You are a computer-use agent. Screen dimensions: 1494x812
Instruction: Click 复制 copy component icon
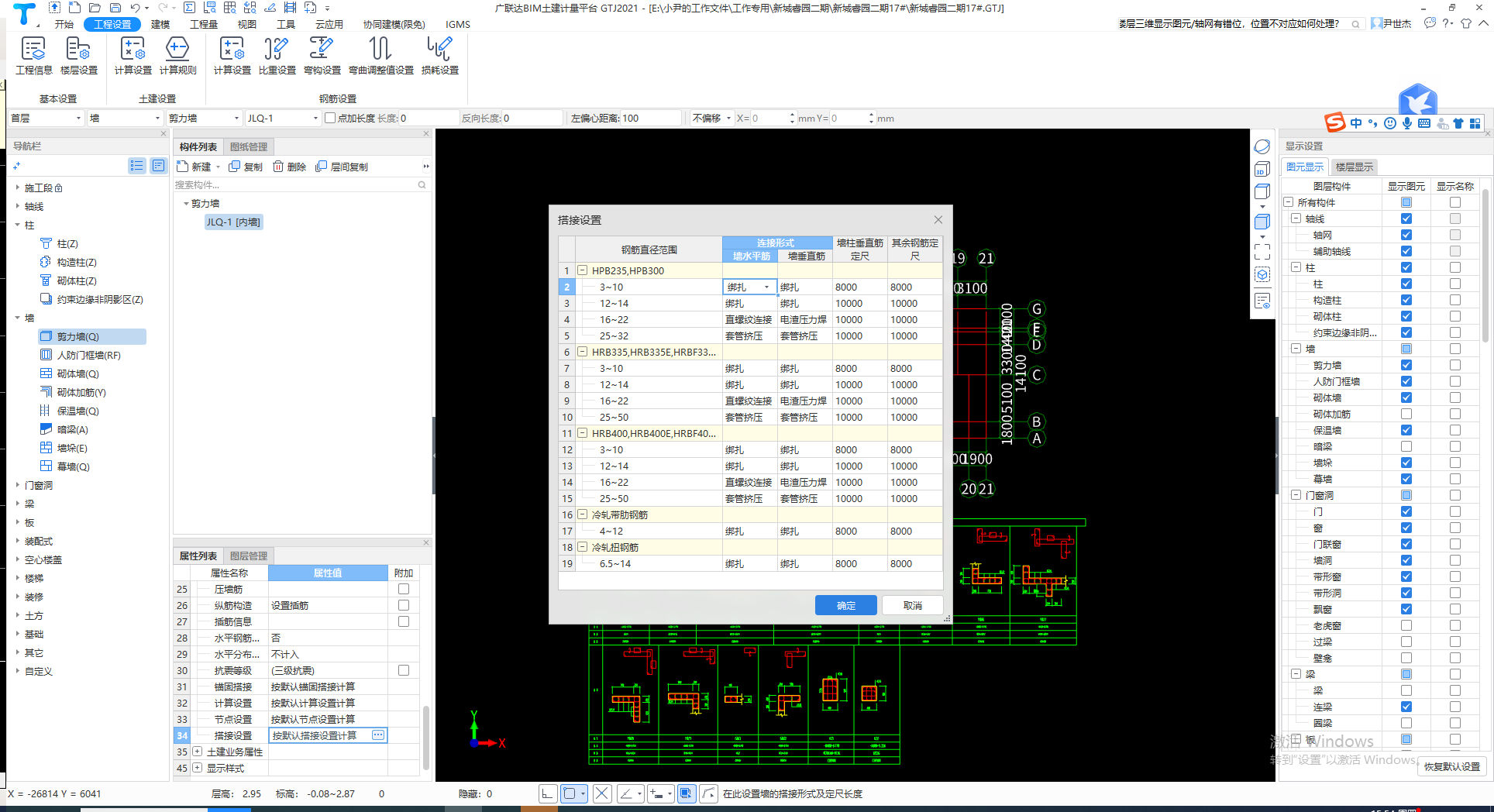click(x=246, y=167)
